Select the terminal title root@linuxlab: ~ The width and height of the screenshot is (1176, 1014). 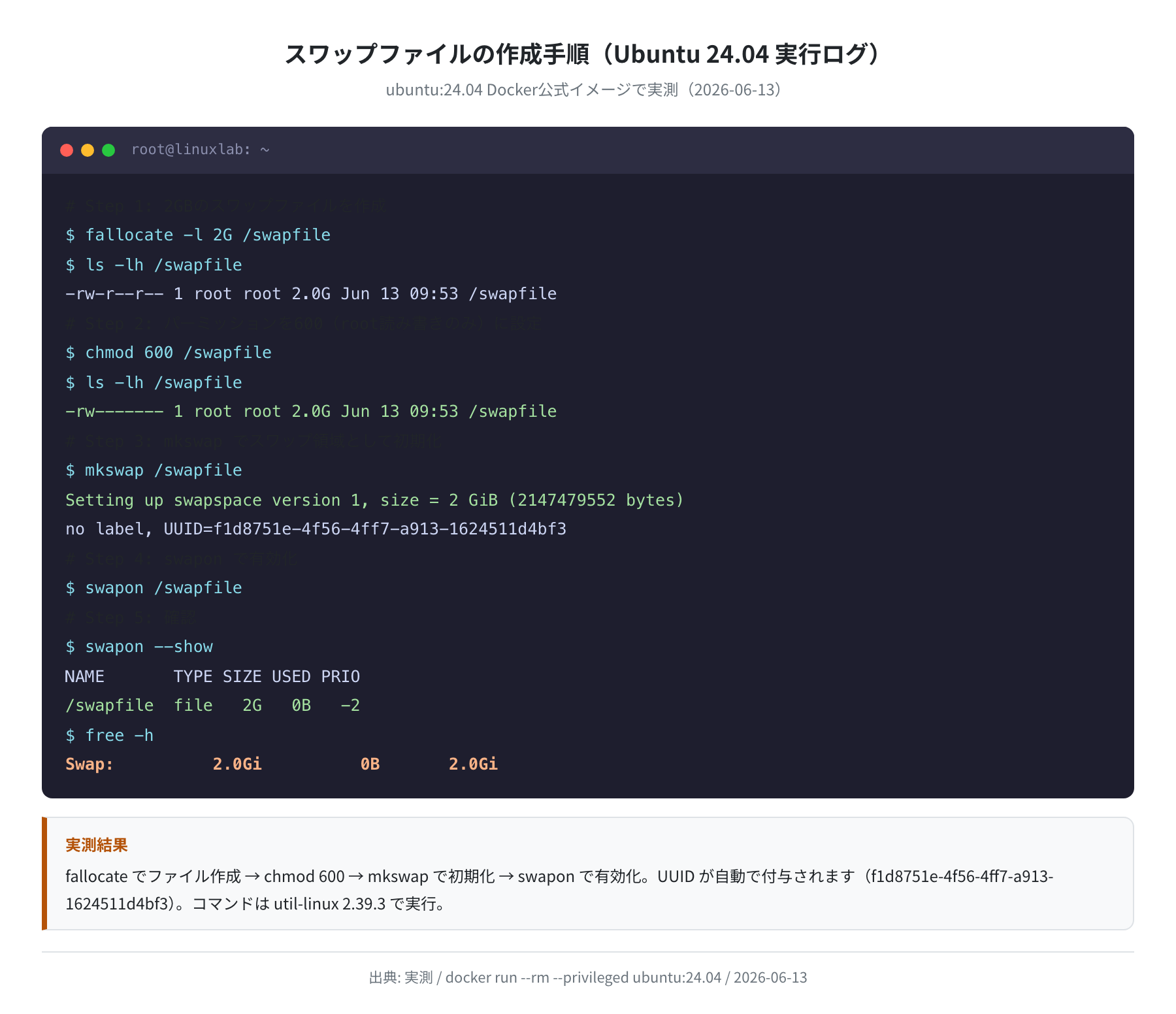(x=201, y=150)
